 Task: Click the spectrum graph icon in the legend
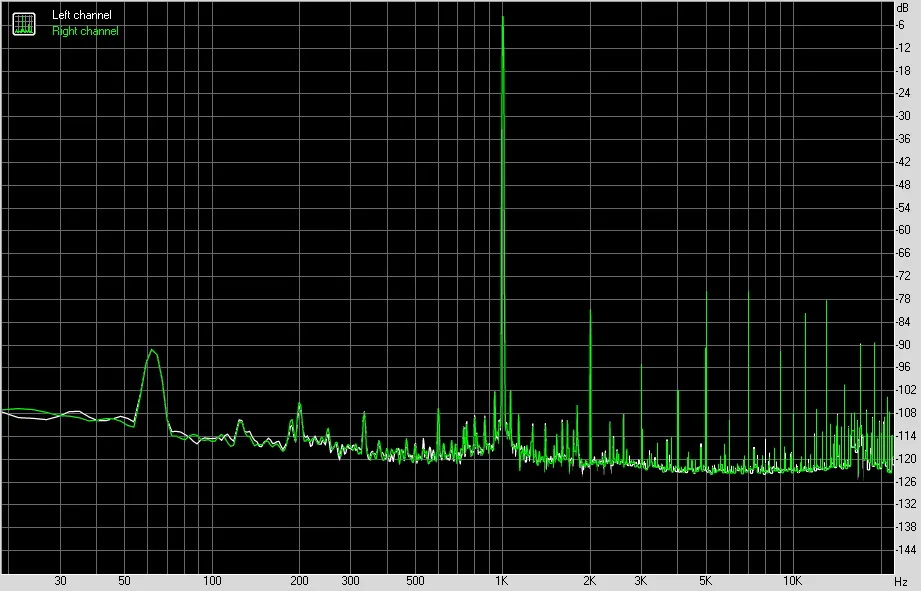24,23
